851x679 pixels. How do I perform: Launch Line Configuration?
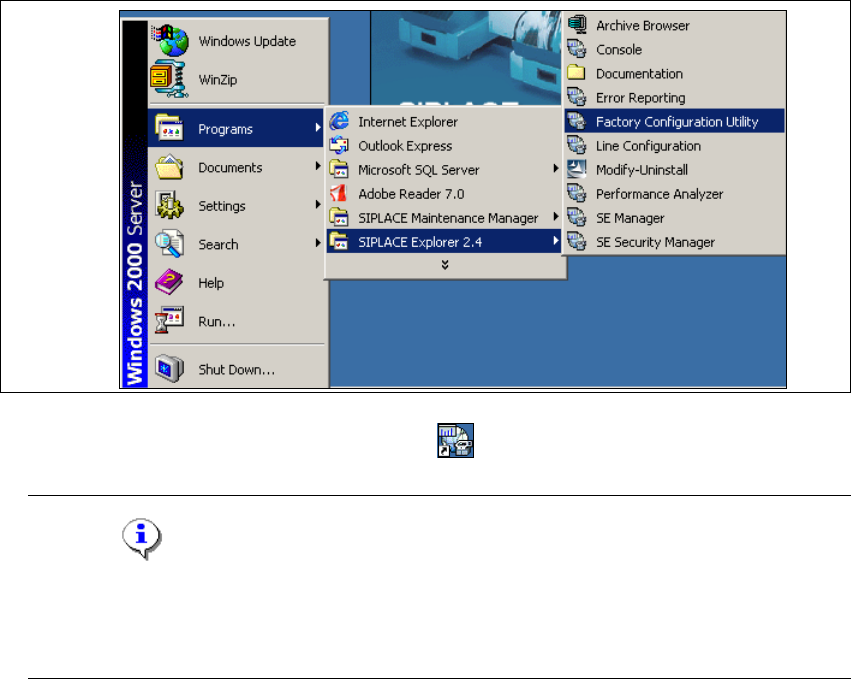click(675, 145)
